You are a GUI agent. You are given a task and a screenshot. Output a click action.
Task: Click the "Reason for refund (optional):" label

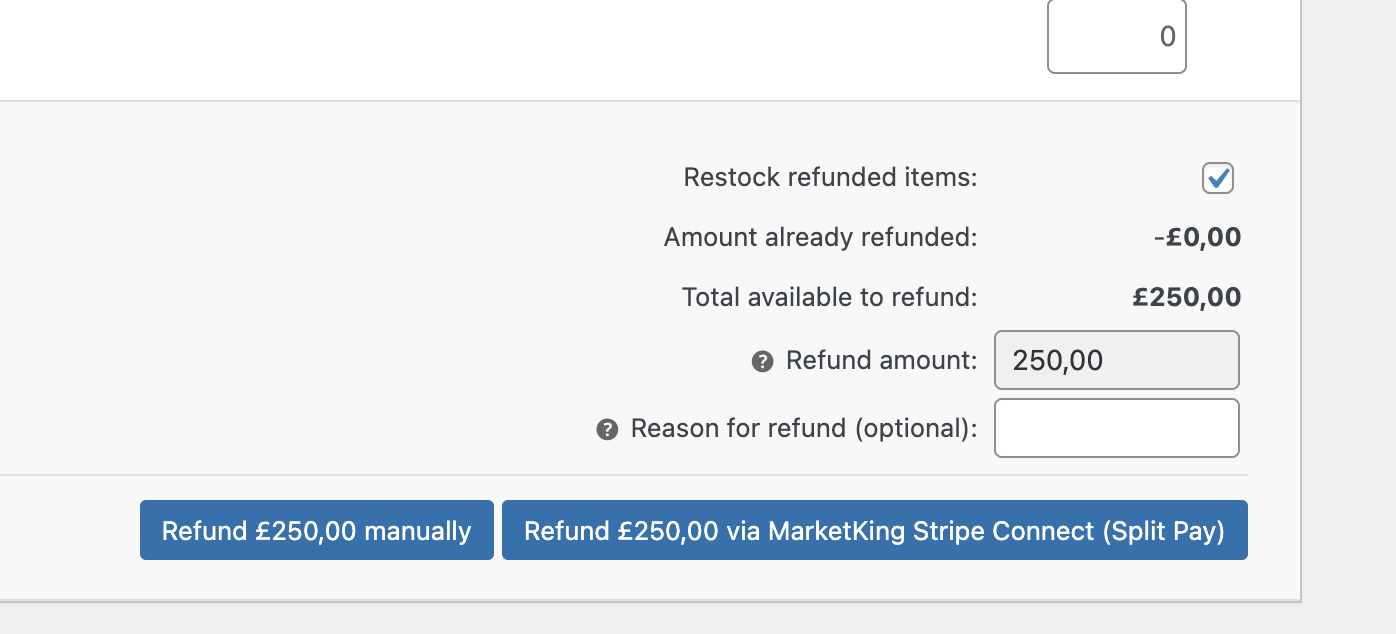804,428
